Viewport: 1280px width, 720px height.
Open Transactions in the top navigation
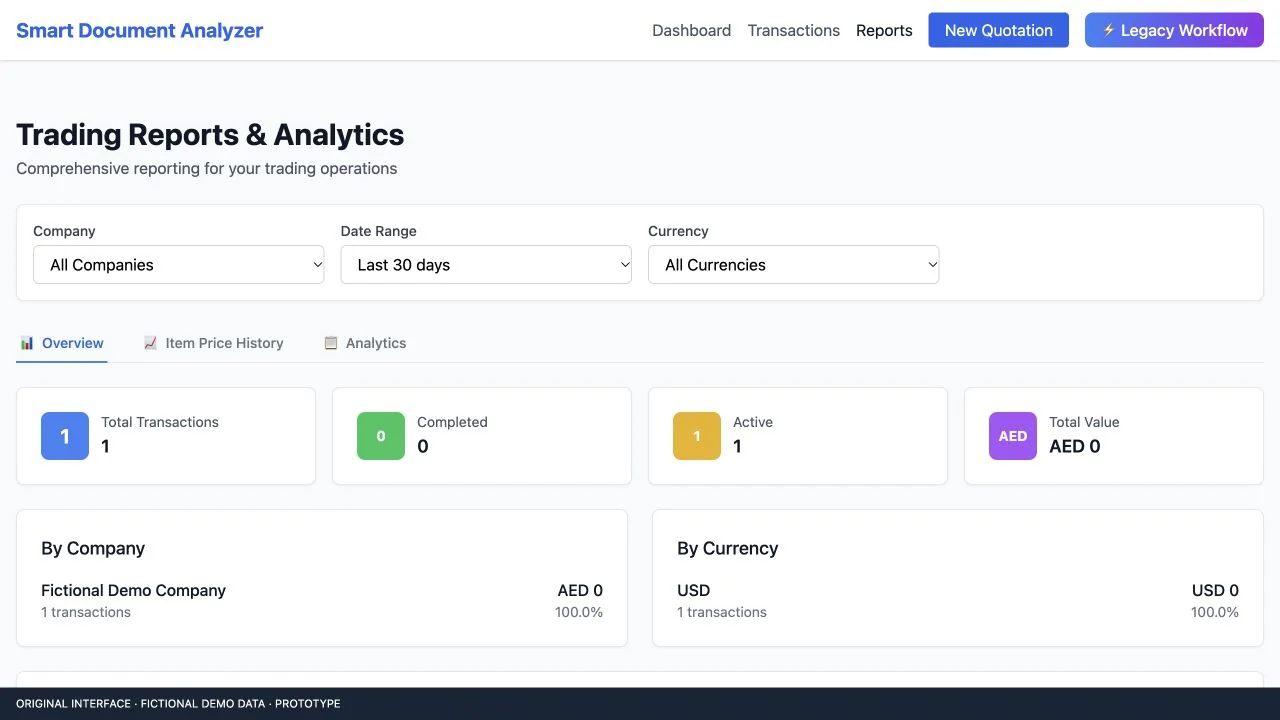click(x=794, y=30)
